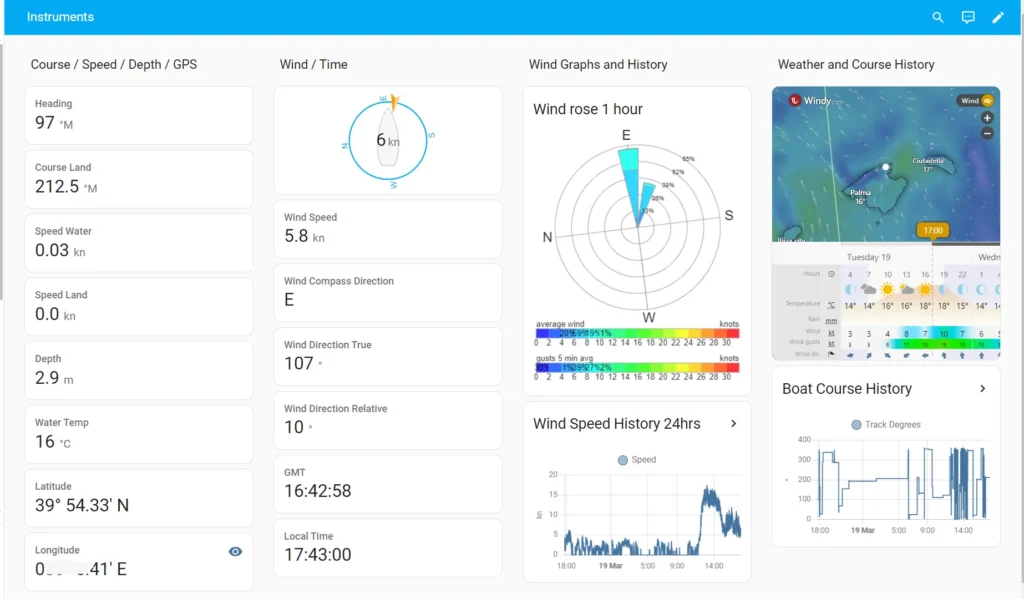Screen dimensions: 1024x599
Task: Toggle the Speed legend series
Action: pyautogui.click(x=637, y=460)
